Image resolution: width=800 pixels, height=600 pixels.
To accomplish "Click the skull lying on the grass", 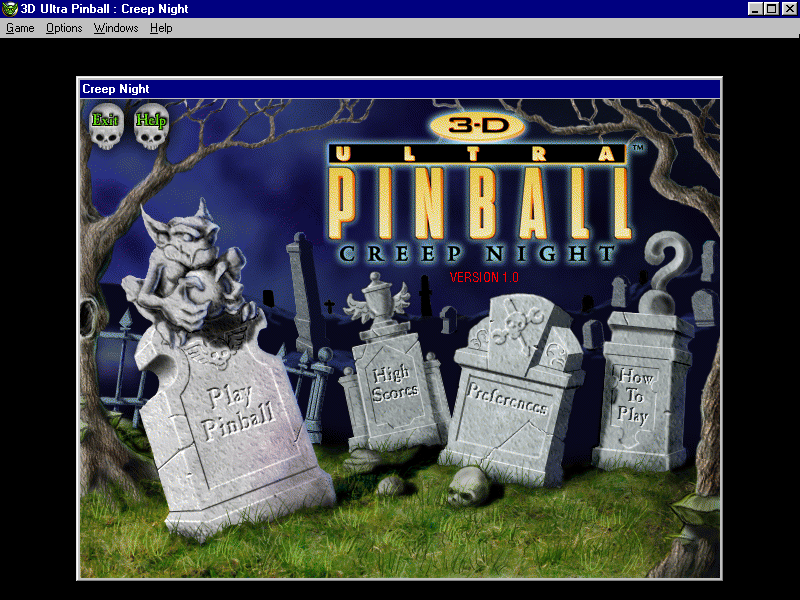I will tap(467, 486).
